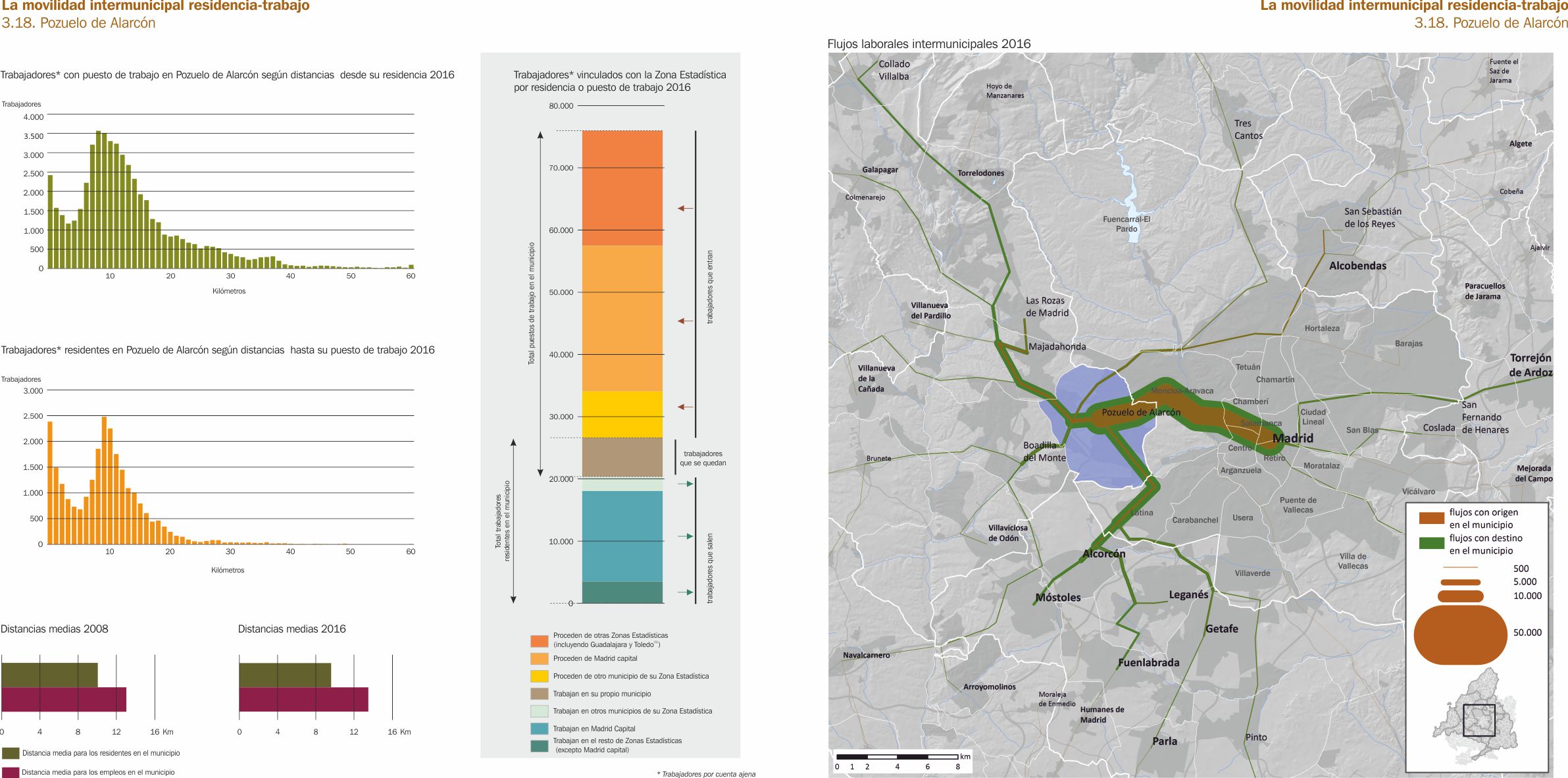Click the 'Navalcarnero' label on the map
The height and width of the screenshot is (778, 1568).
(x=867, y=655)
